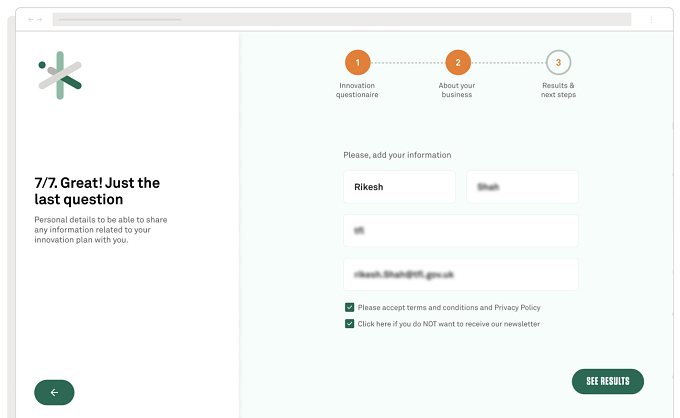Click the first name field containing Rikesh
The image size is (680, 418).
point(399,187)
